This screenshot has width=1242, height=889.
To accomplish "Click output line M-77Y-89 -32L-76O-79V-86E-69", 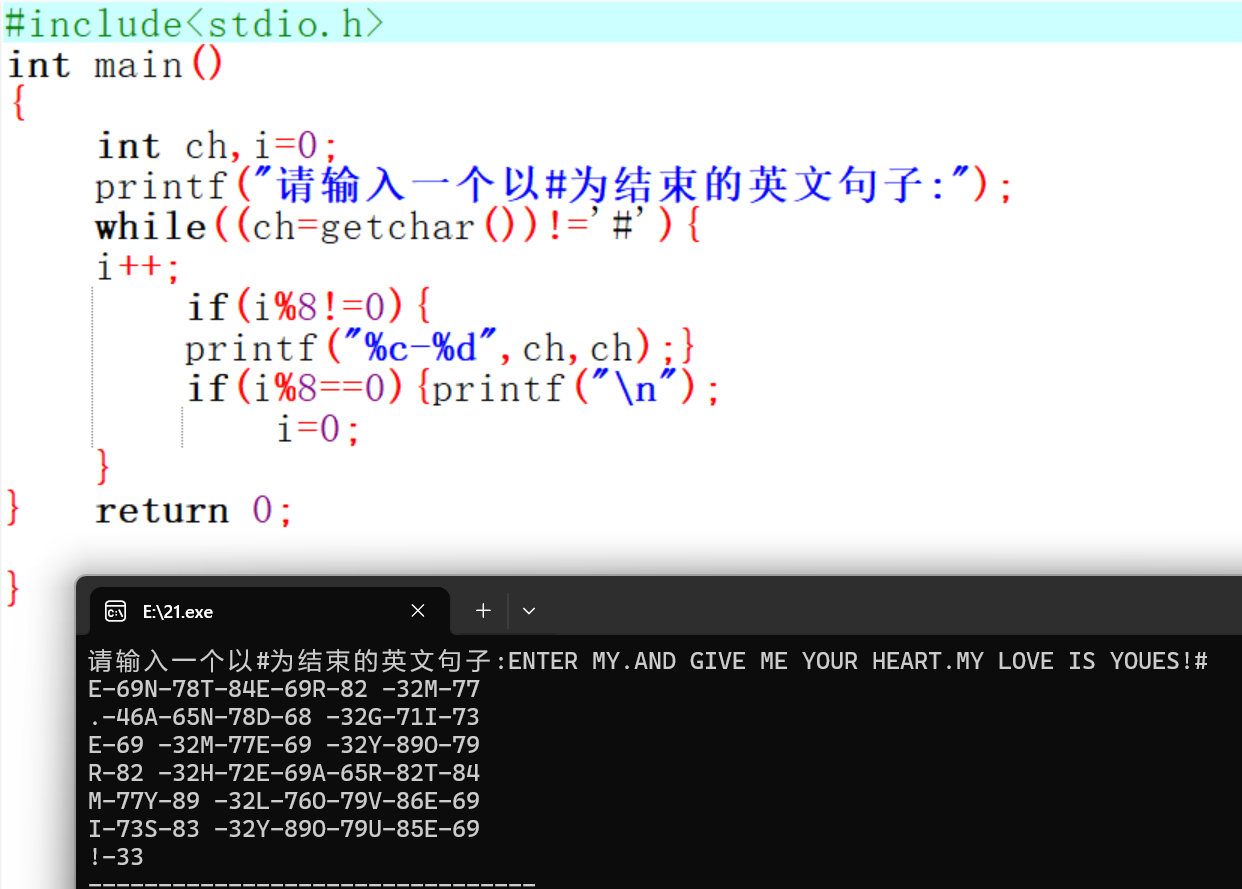I will coord(284,801).
